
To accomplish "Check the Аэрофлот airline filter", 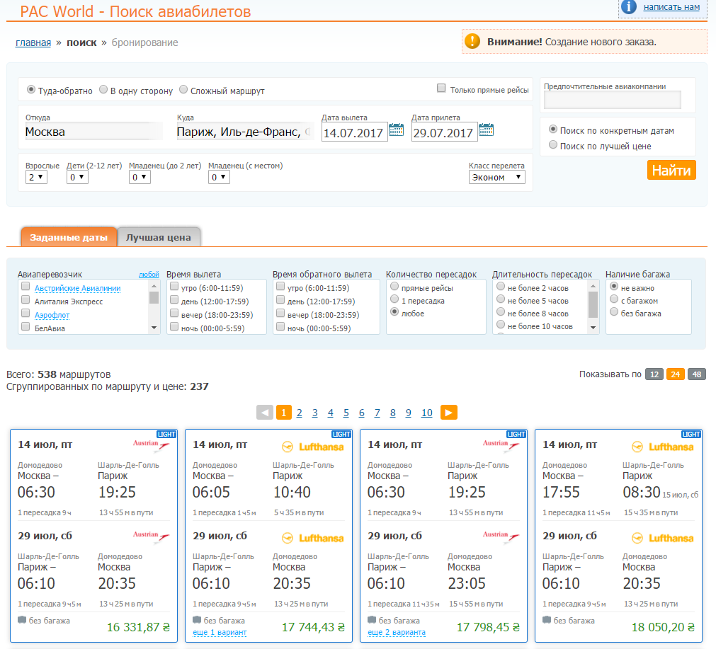I will click(x=26, y=313).
